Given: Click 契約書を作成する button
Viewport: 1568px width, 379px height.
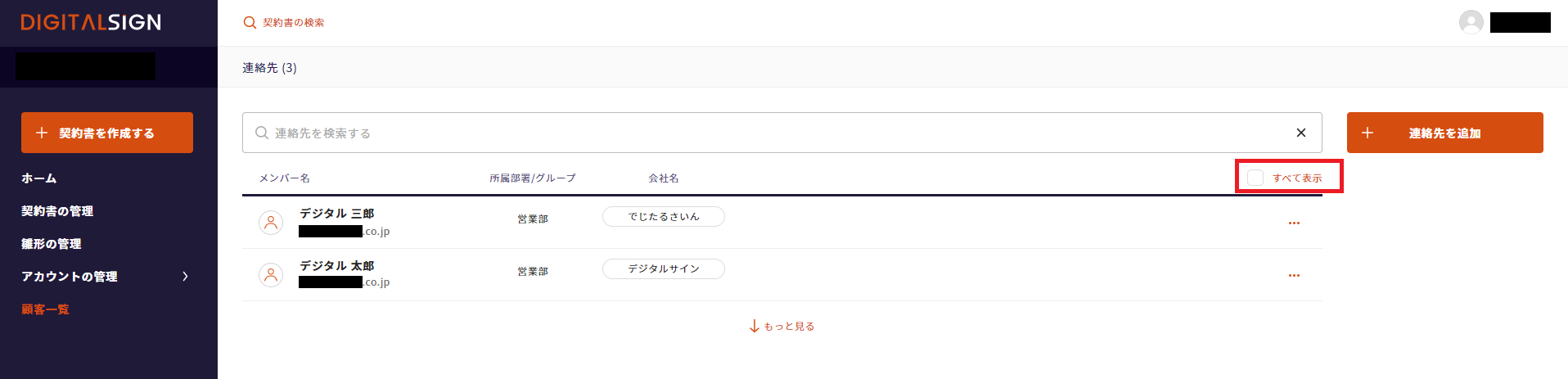Looking at the screenshot, I should tap(107, 133).
